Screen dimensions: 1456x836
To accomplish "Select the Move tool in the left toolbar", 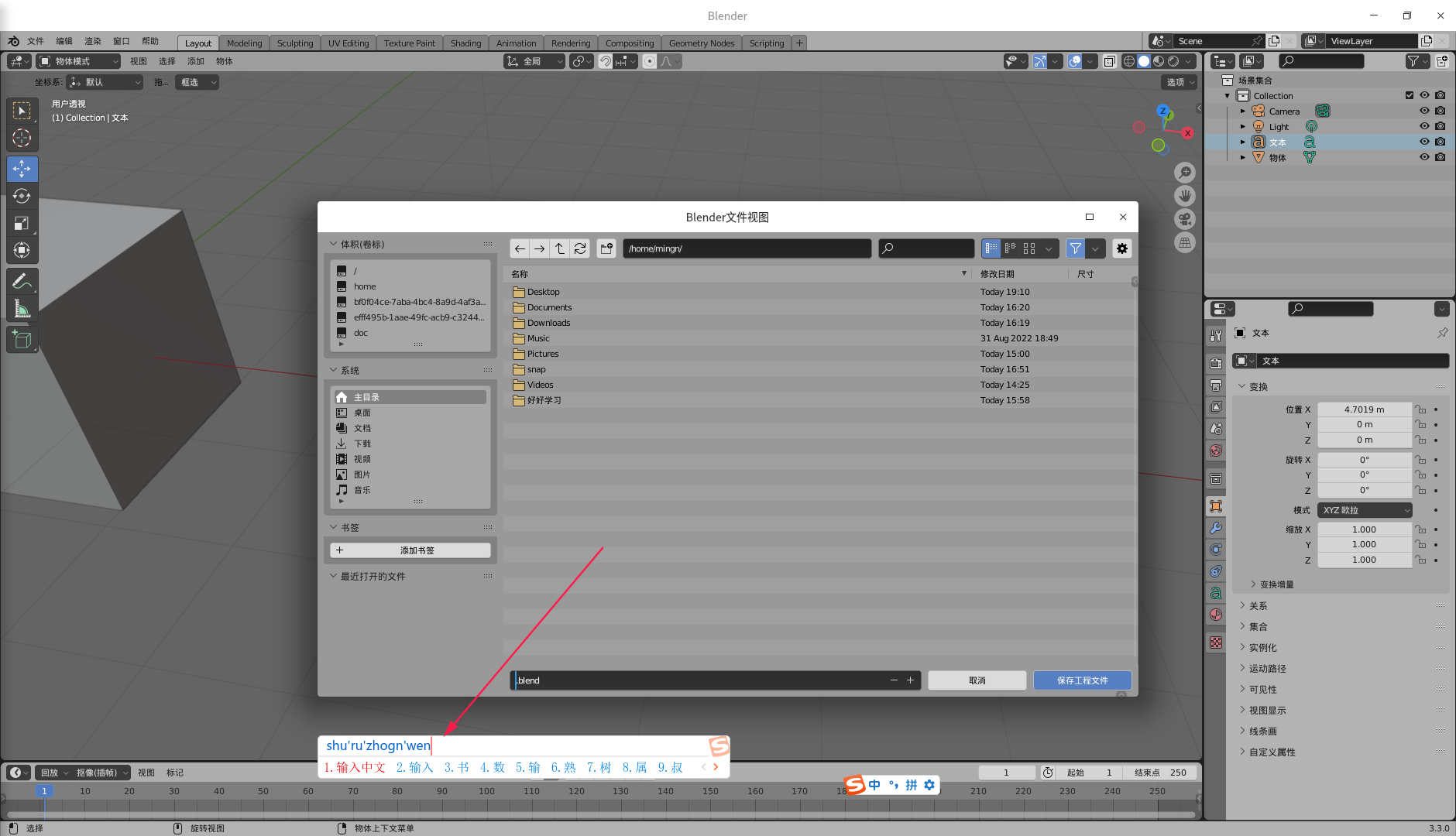I will point(22,169).
